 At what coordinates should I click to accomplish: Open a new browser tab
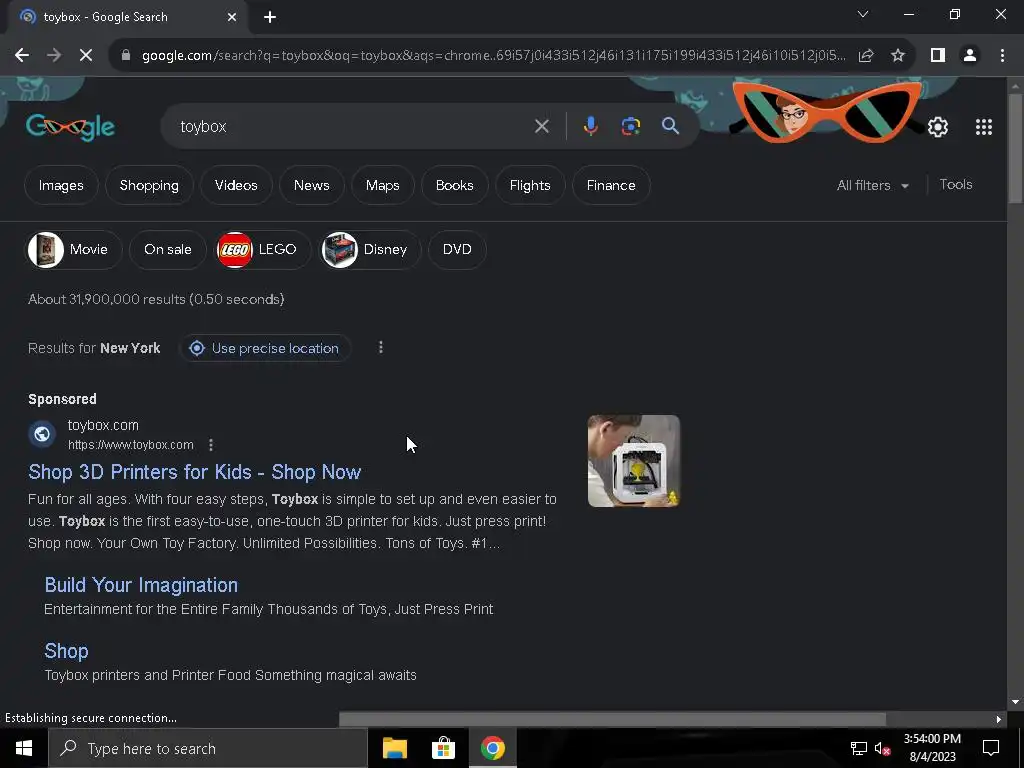click(x=270, y=17)
